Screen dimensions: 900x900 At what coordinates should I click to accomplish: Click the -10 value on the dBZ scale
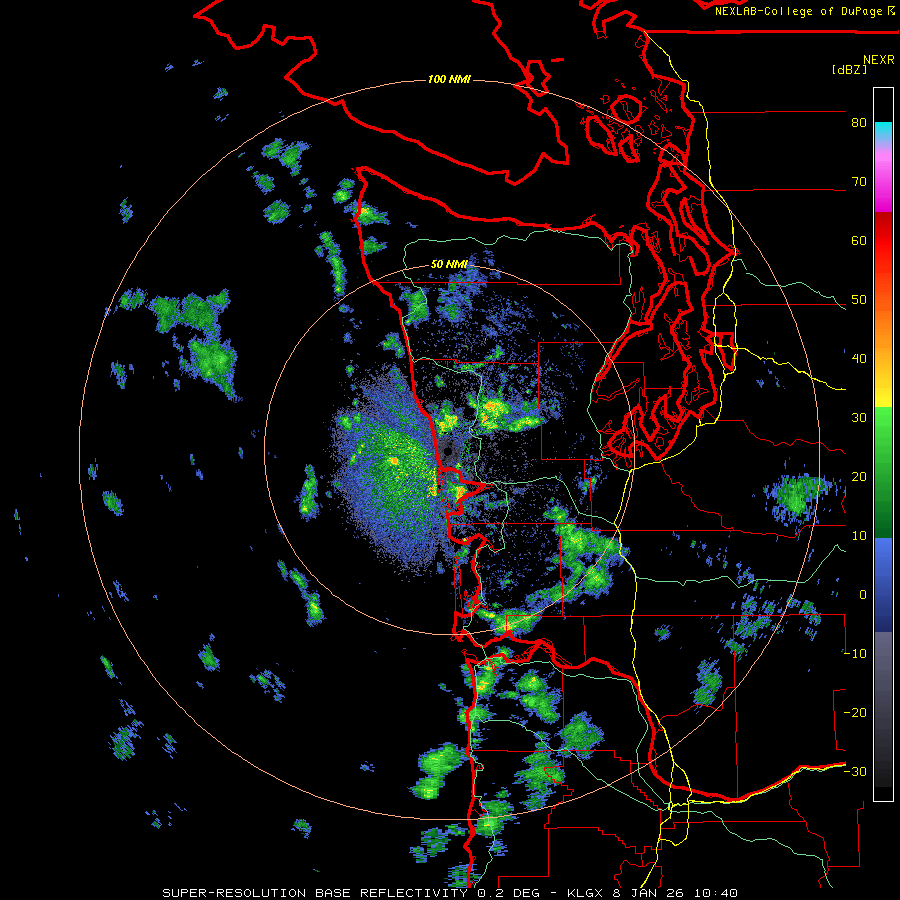tap(855, 654)
